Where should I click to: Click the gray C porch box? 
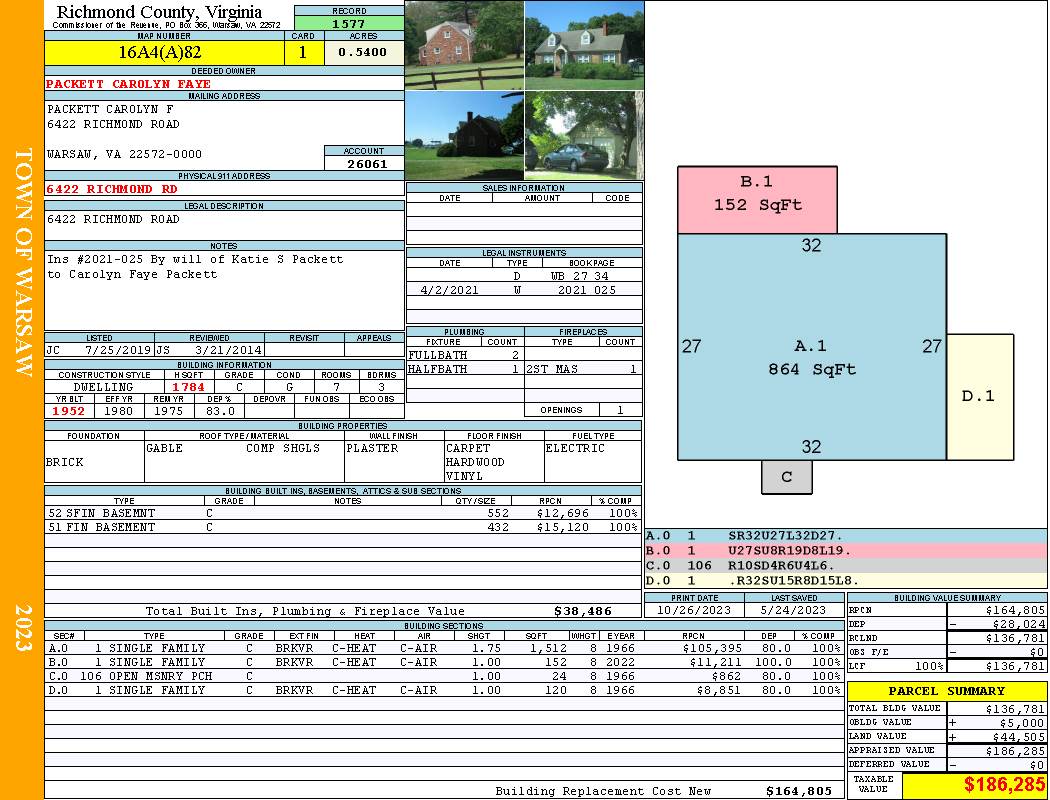click(786, 477)
